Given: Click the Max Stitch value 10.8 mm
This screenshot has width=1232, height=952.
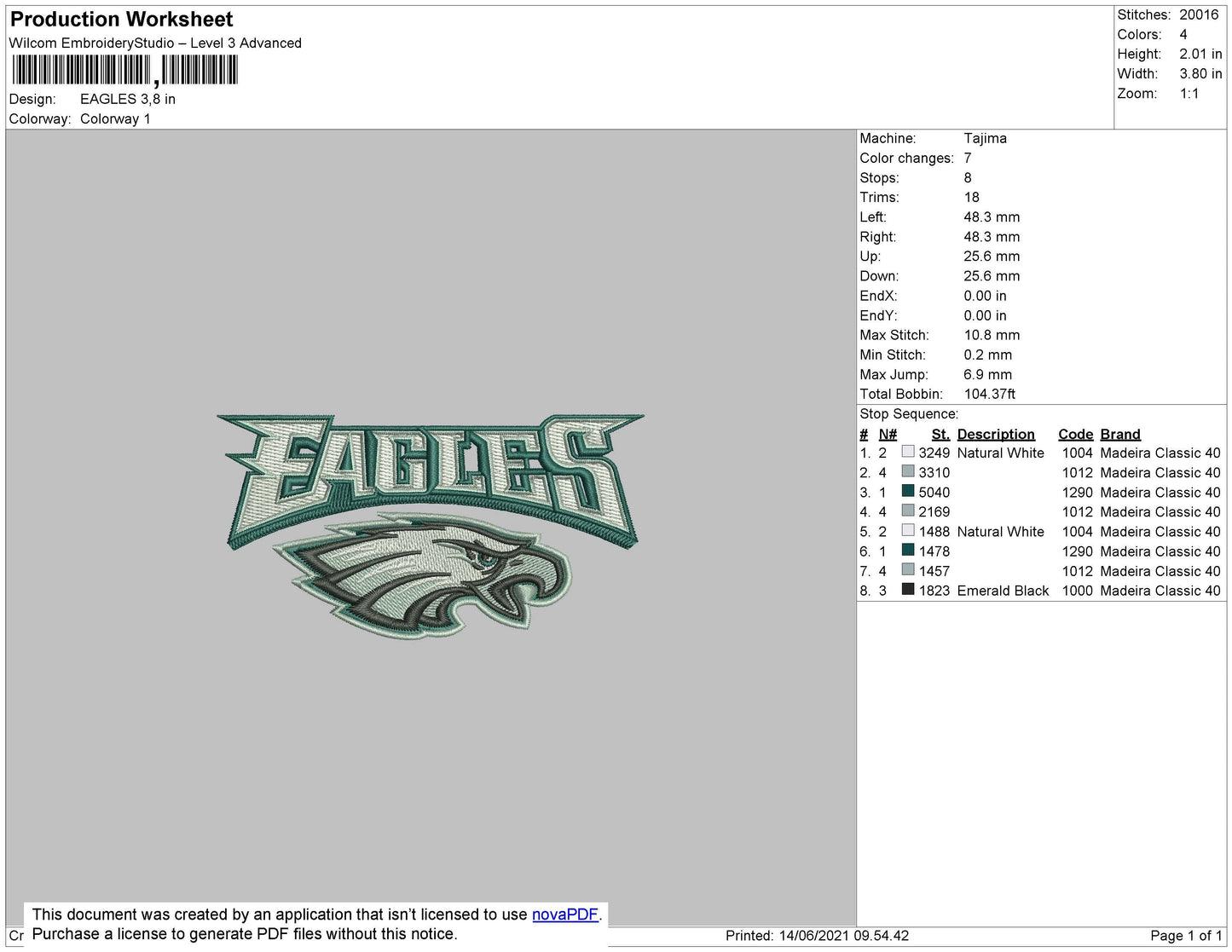Looking at the screenshot, I should 992,335.
